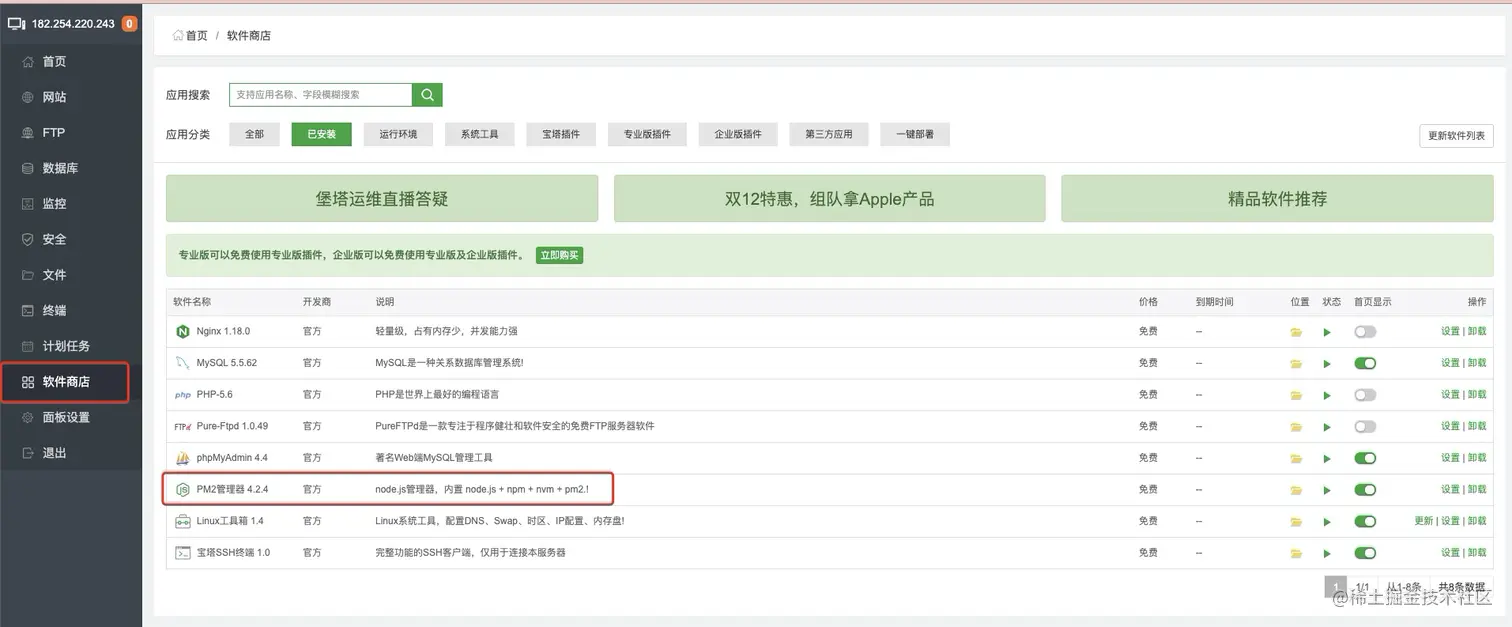Select the 一键部署 category tab
Viewport: 1512px width, 627px height.
(x=915, y=134)
